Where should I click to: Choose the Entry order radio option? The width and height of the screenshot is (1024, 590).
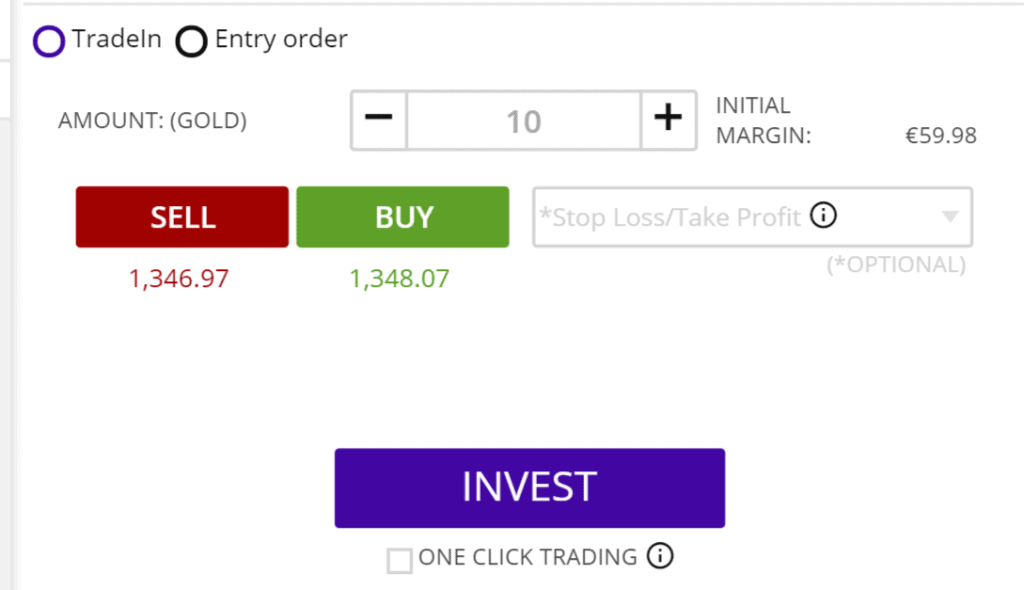point(191,41)
